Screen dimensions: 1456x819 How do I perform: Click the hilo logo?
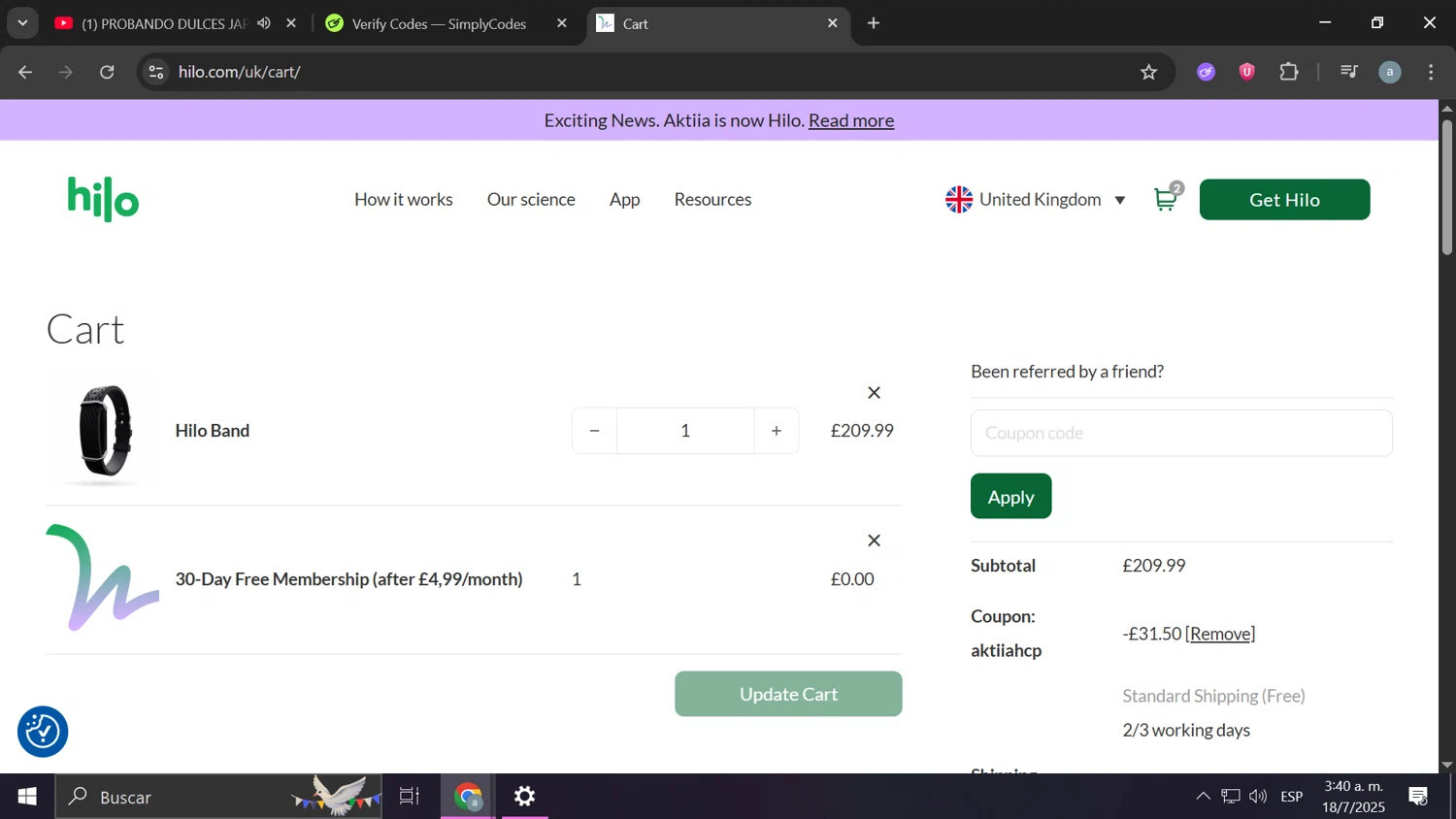pos(103,199)
